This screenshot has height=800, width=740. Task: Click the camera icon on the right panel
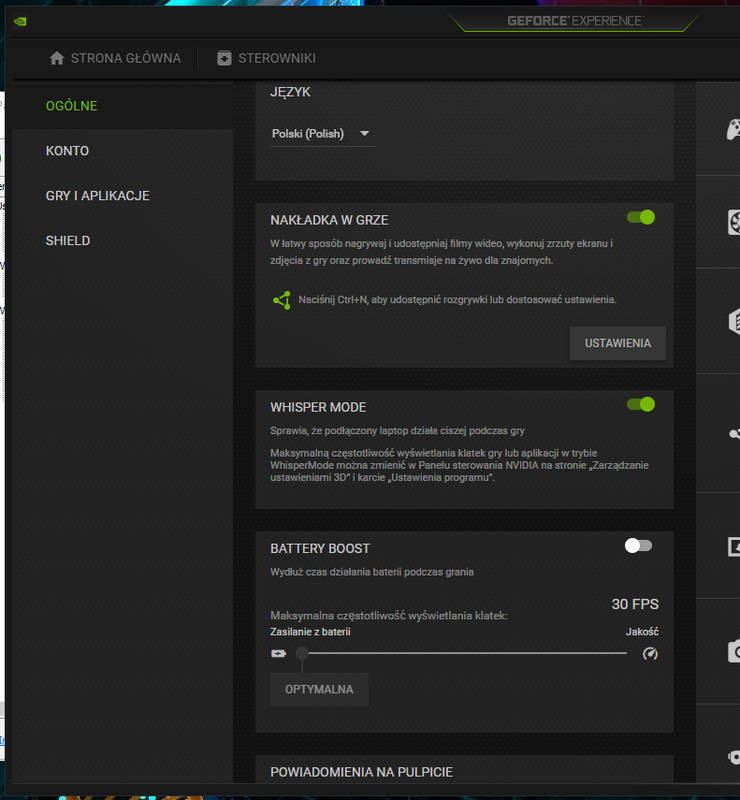734,652
